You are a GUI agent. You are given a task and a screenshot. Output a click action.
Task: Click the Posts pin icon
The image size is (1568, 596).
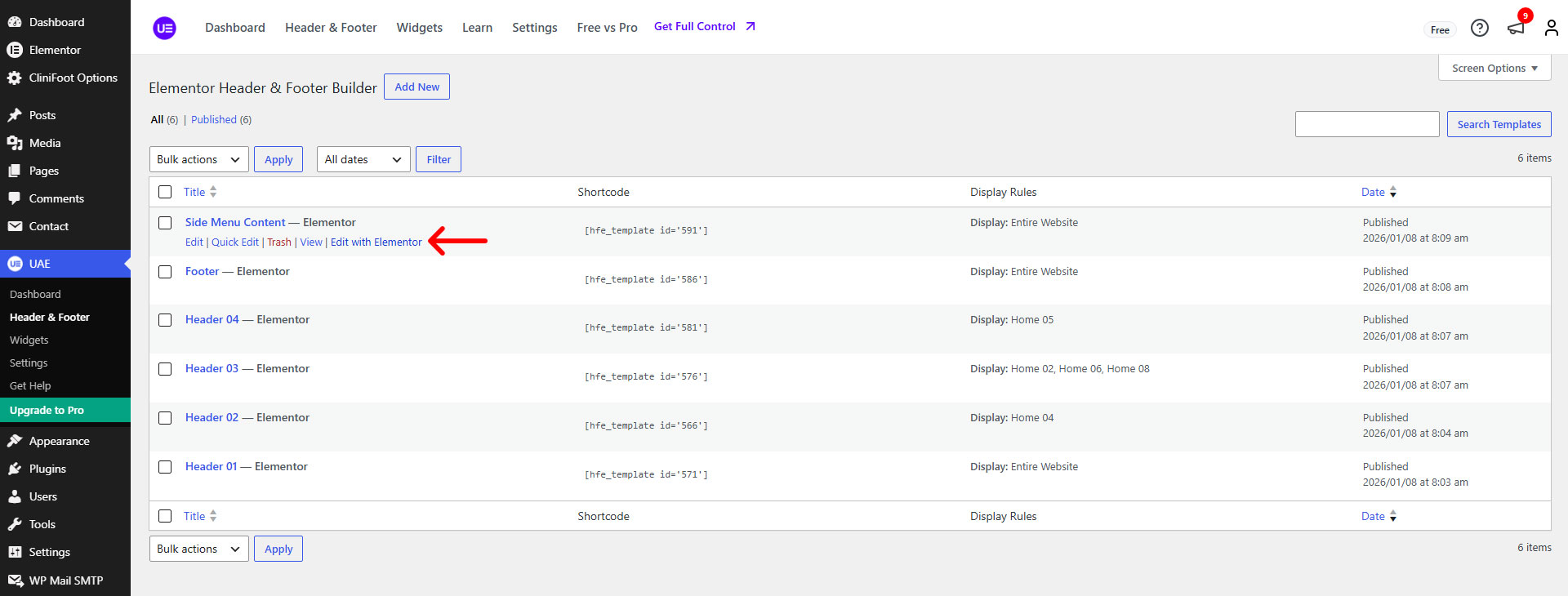pos(15,115)
